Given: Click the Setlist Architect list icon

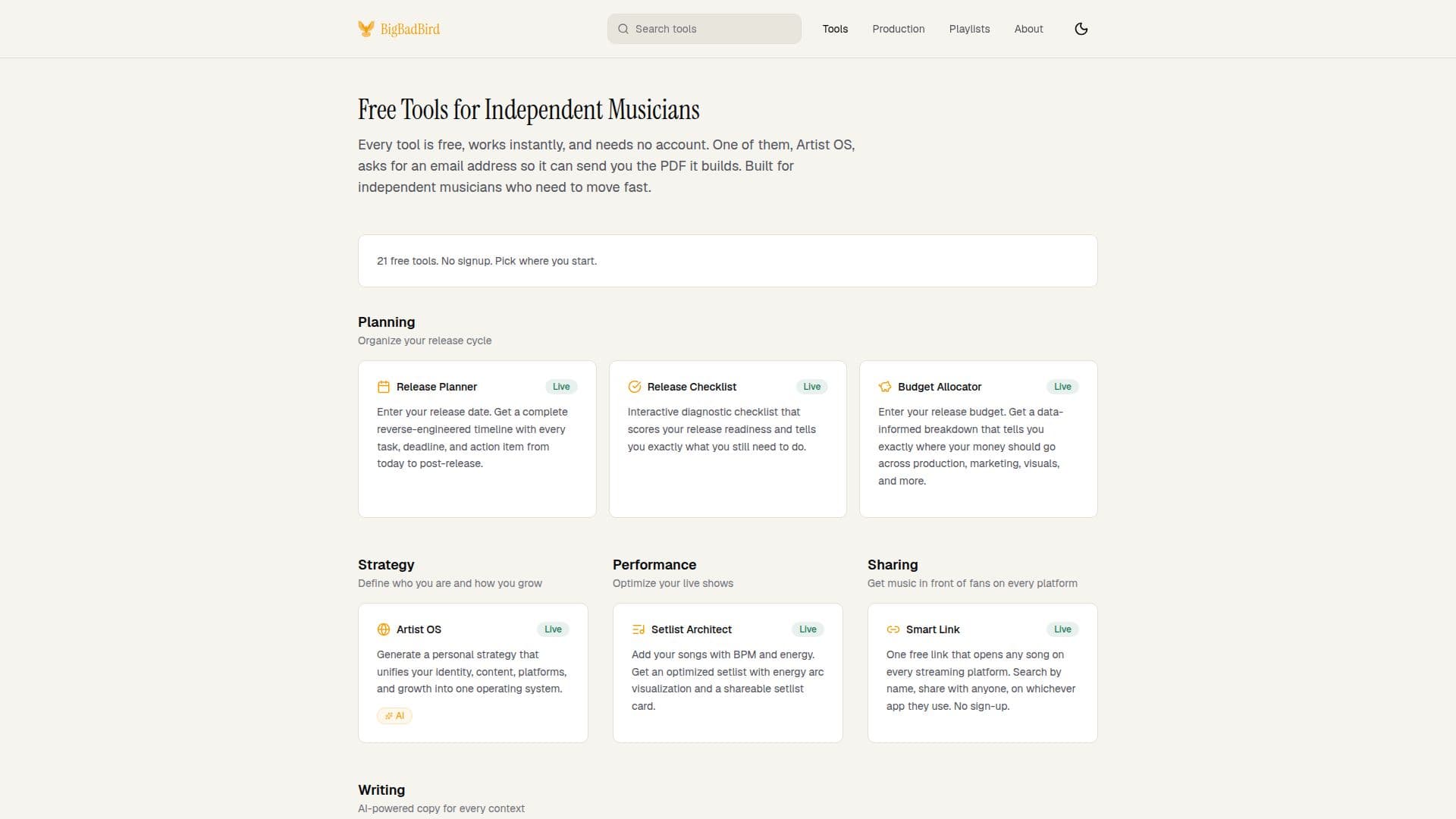Looking at the screenshot, I should tap(639, 629).
